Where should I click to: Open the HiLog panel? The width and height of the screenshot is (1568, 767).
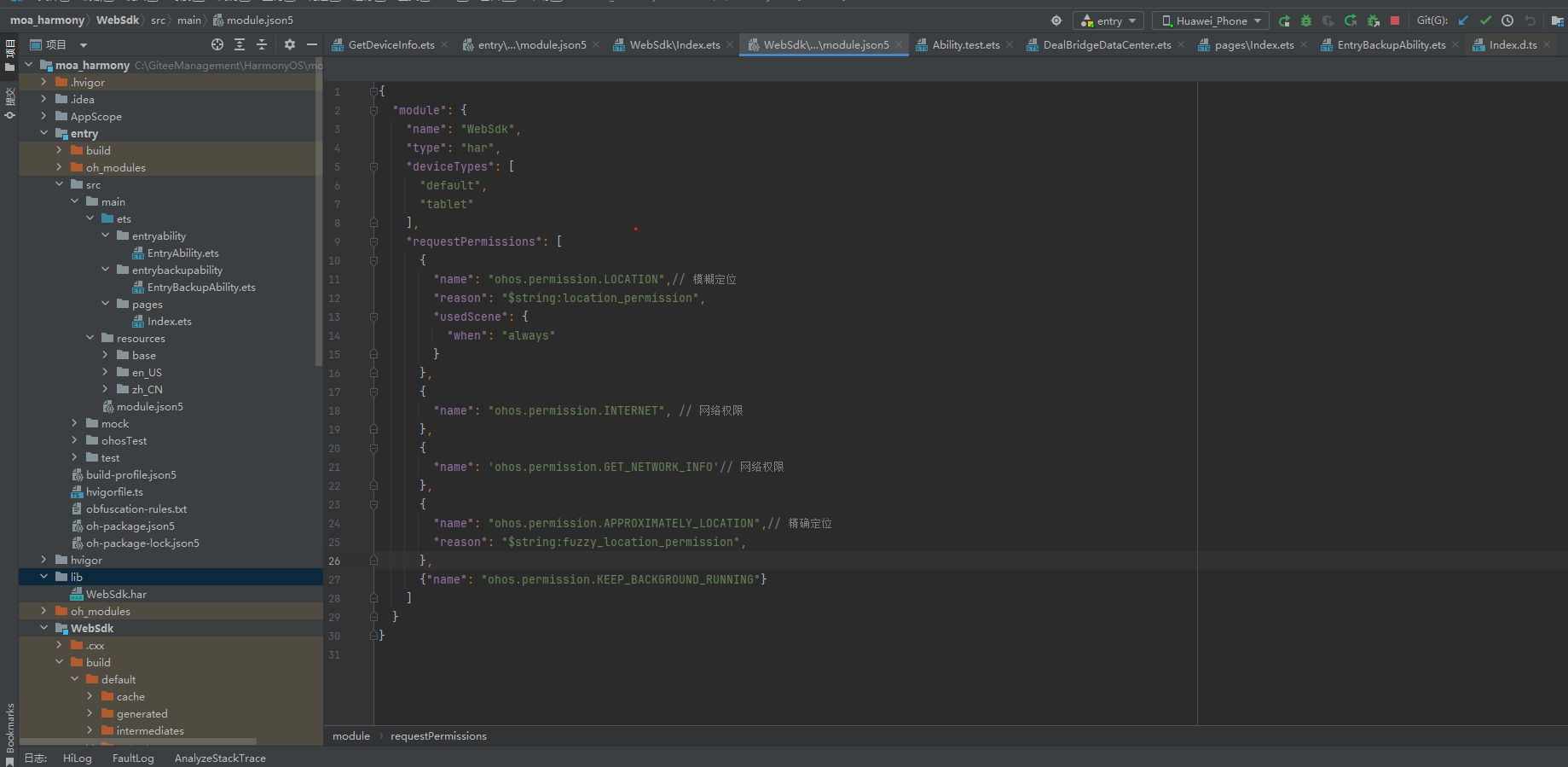77,758
